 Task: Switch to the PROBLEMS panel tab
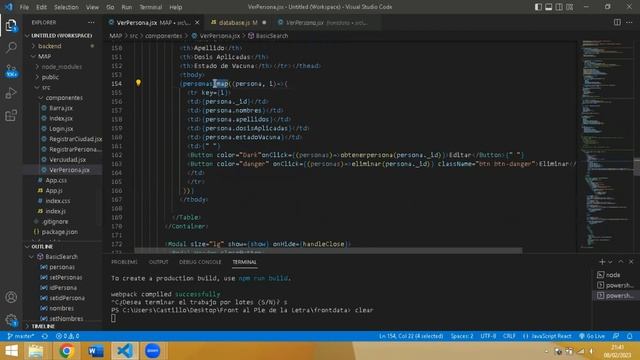click(124, 262)
